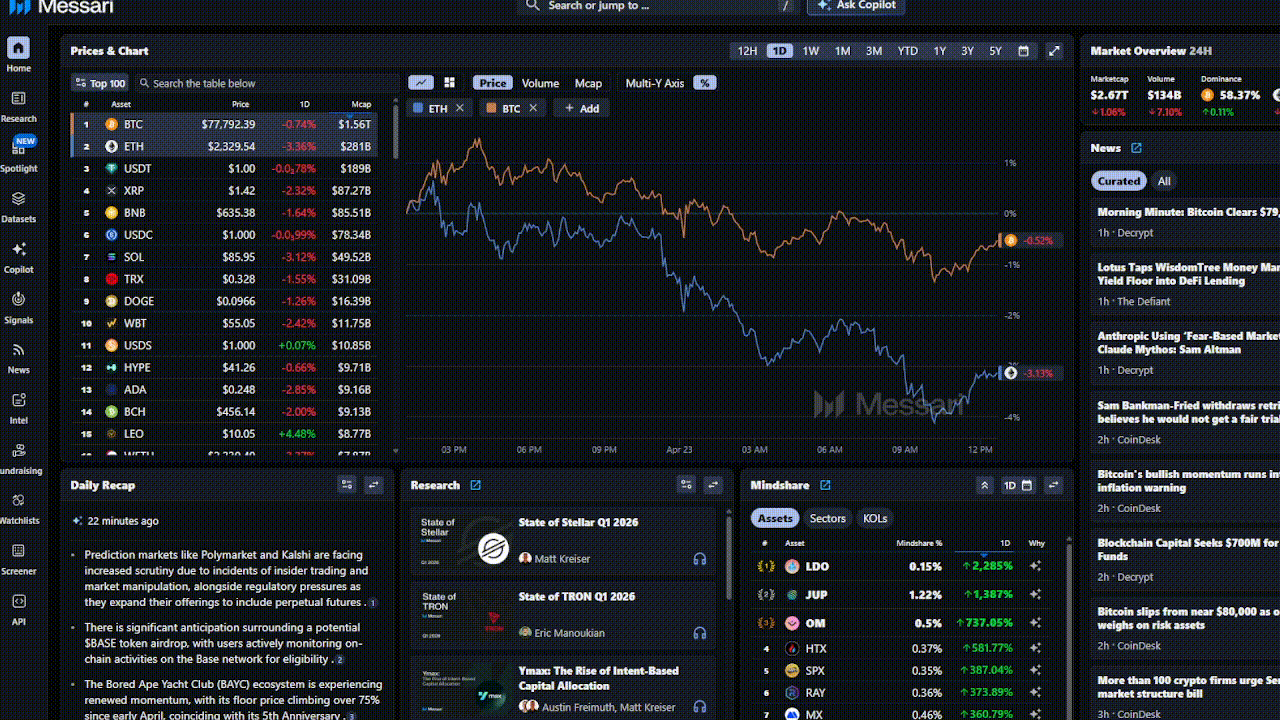Switch News to the Curated tab
Screen dimensions: 1280x720
(1118, 181)
